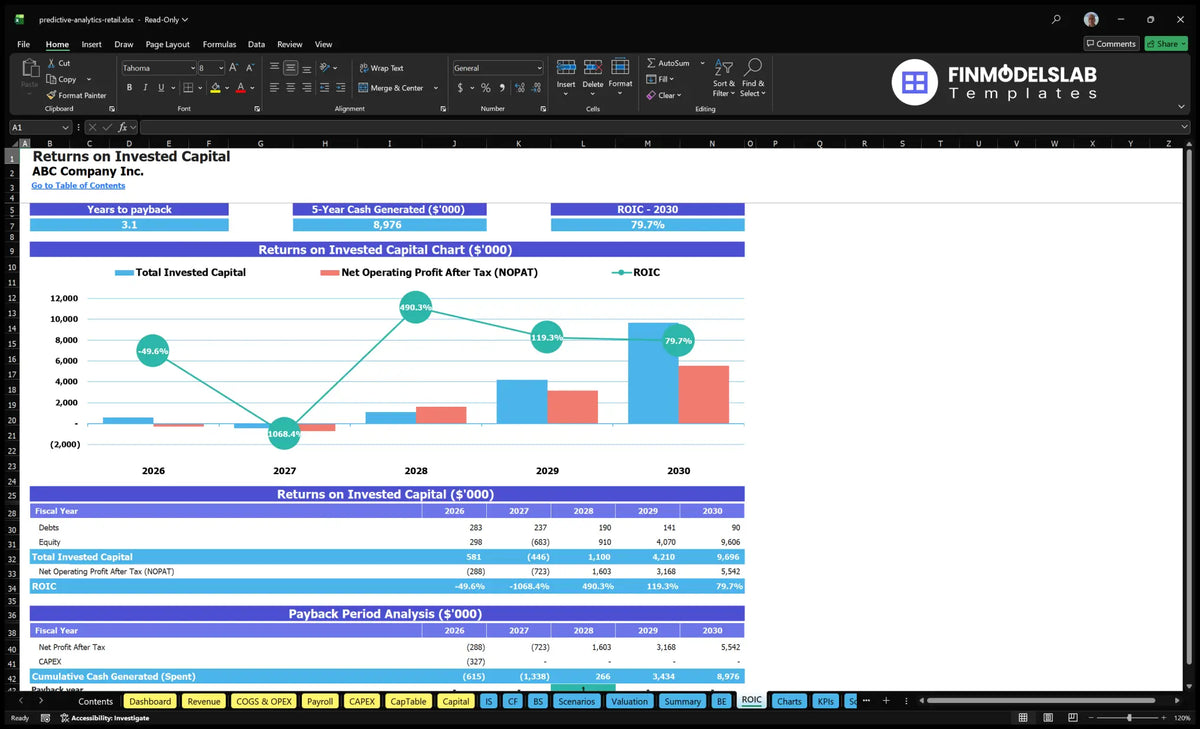Open the Valuation sheet tab
The height and width of the screenshot is (729, 1200).
click(x=629, y=701)
